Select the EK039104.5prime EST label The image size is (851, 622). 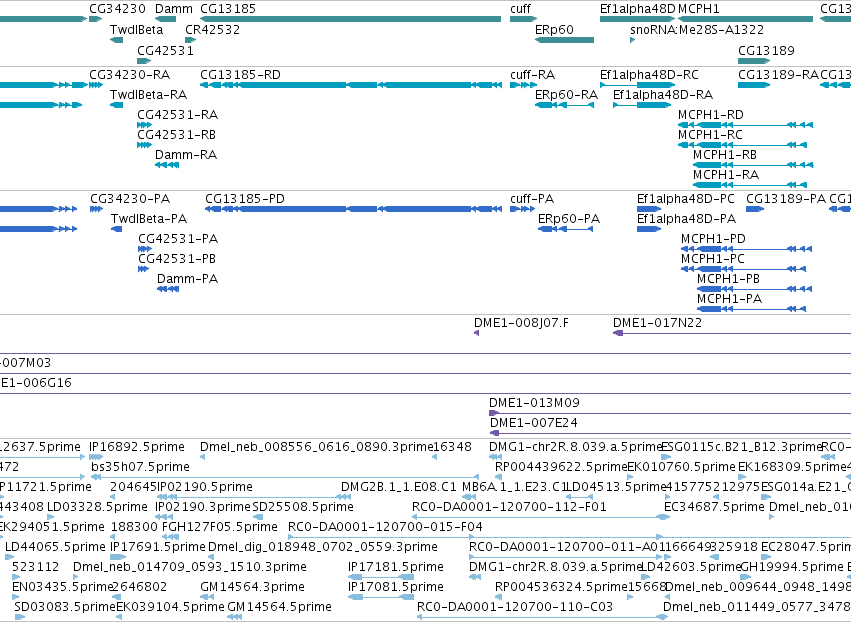pos(170,607)
